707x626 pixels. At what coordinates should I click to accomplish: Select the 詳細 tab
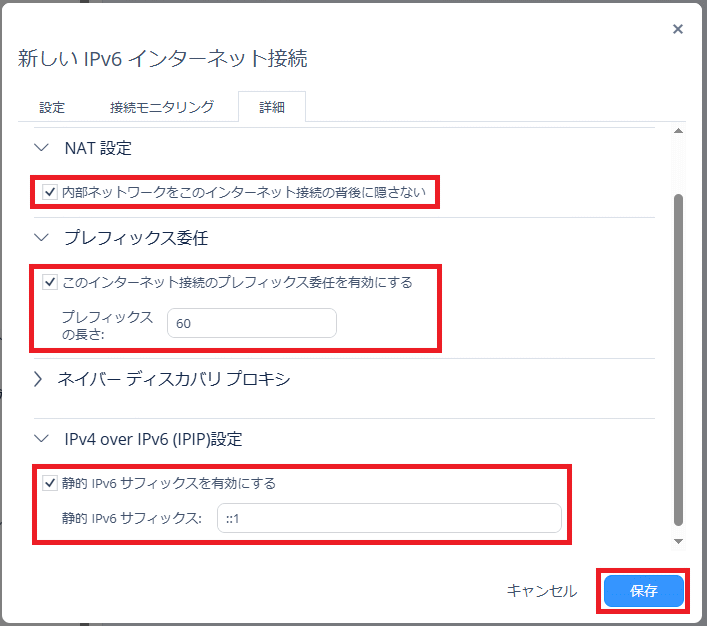tap(272, 107)
